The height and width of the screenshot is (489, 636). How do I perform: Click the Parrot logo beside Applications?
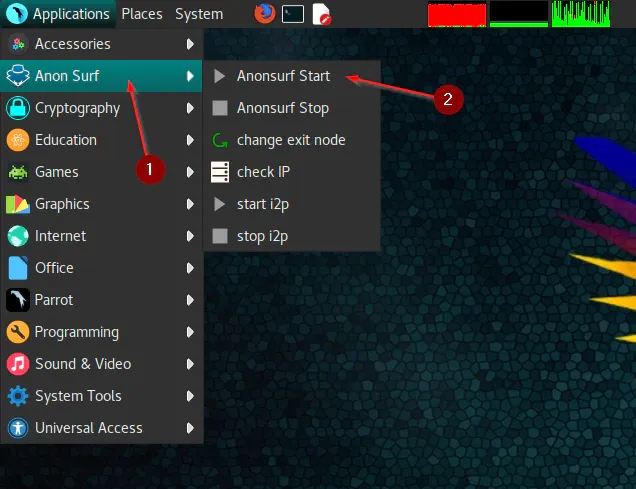click(x=17, y=14)
